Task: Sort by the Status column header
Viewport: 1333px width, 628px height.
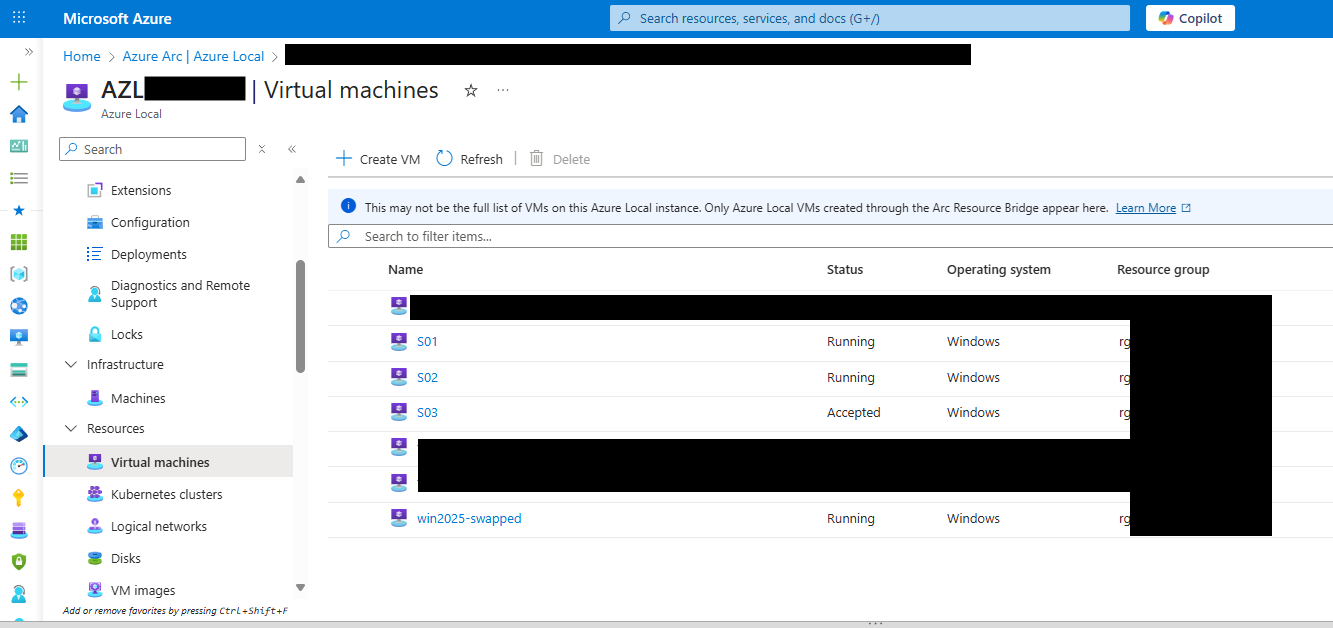Action: pos(845,270)
